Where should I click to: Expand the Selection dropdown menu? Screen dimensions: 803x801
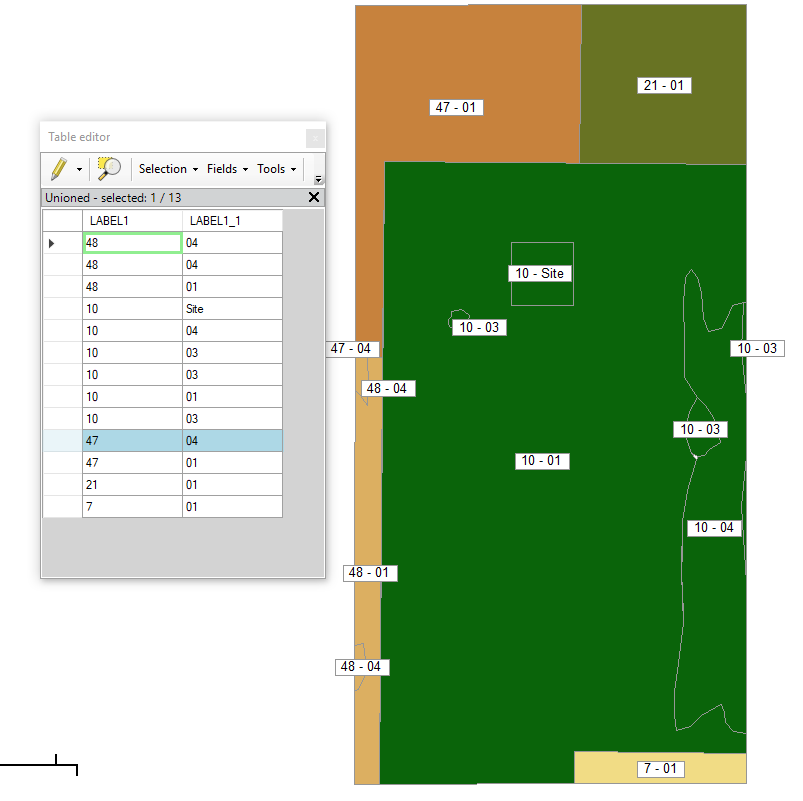tap(166, 168)
